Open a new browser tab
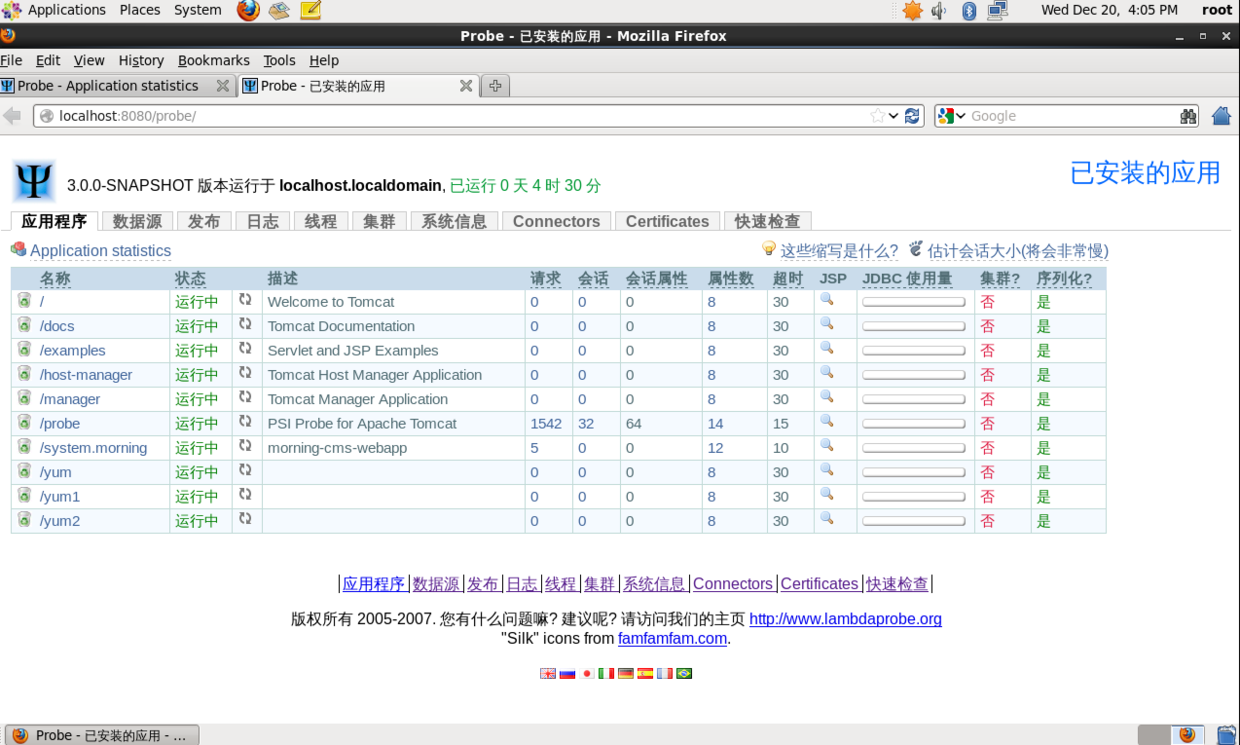The image size is (1240, 745). pos(495,86)
